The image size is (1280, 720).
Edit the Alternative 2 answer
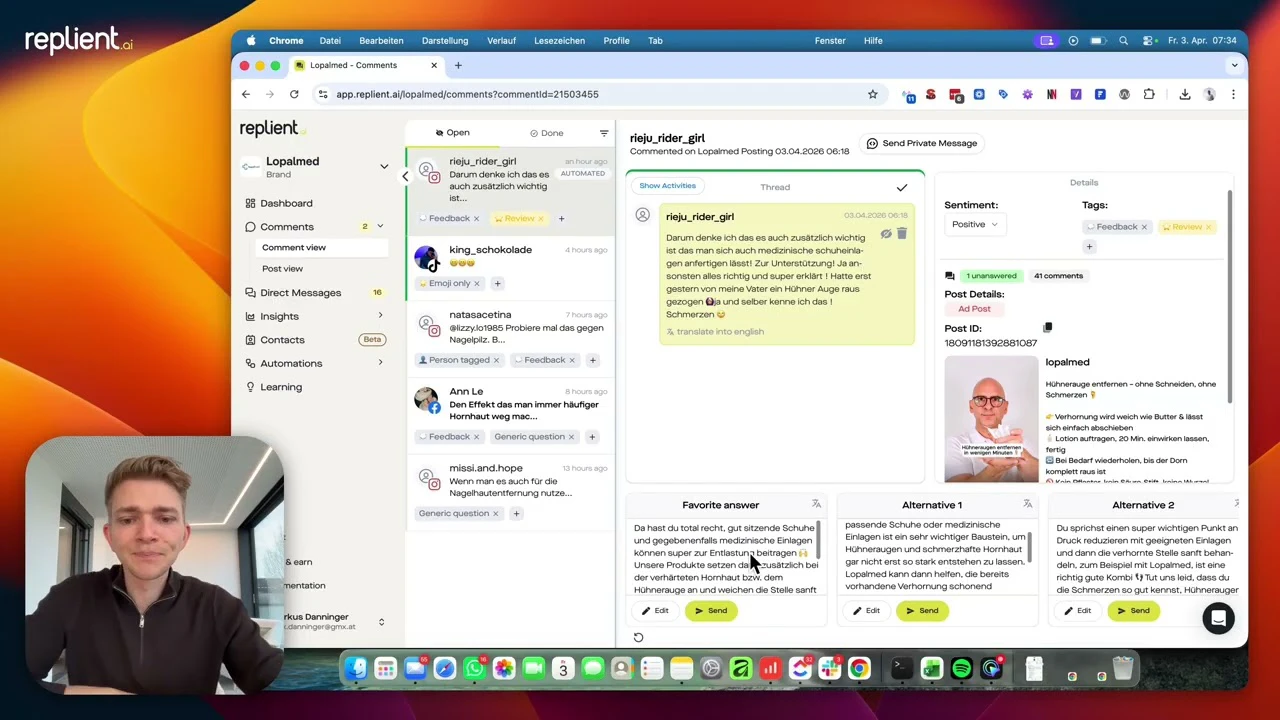coord(1076,610)
